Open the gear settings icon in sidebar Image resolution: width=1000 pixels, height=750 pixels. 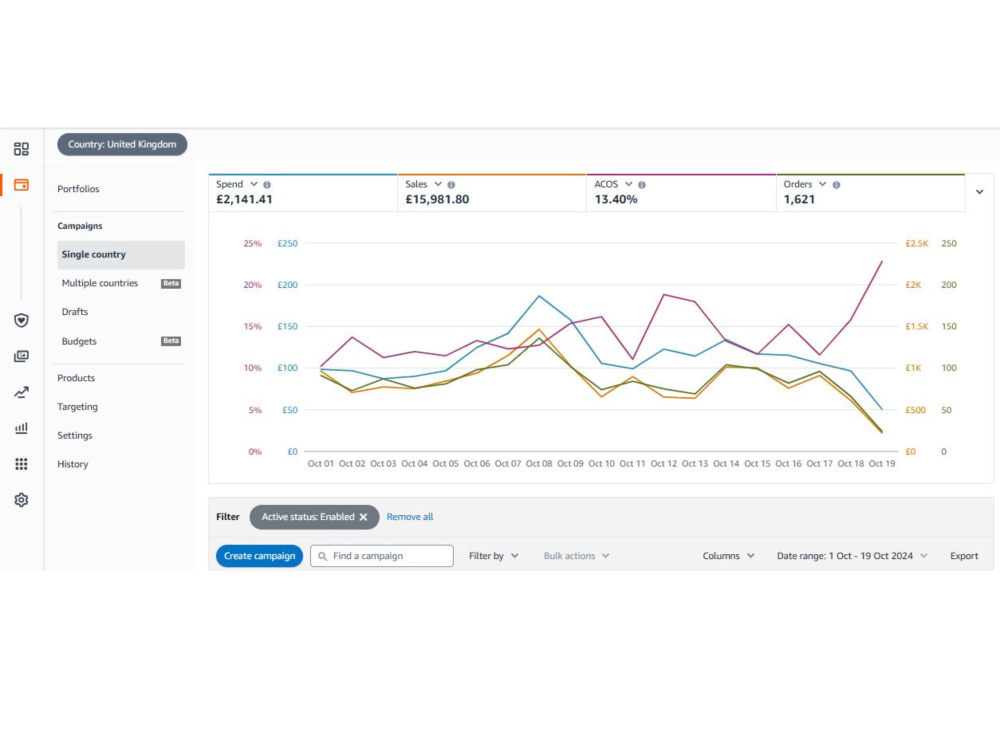tap(21, 499)
